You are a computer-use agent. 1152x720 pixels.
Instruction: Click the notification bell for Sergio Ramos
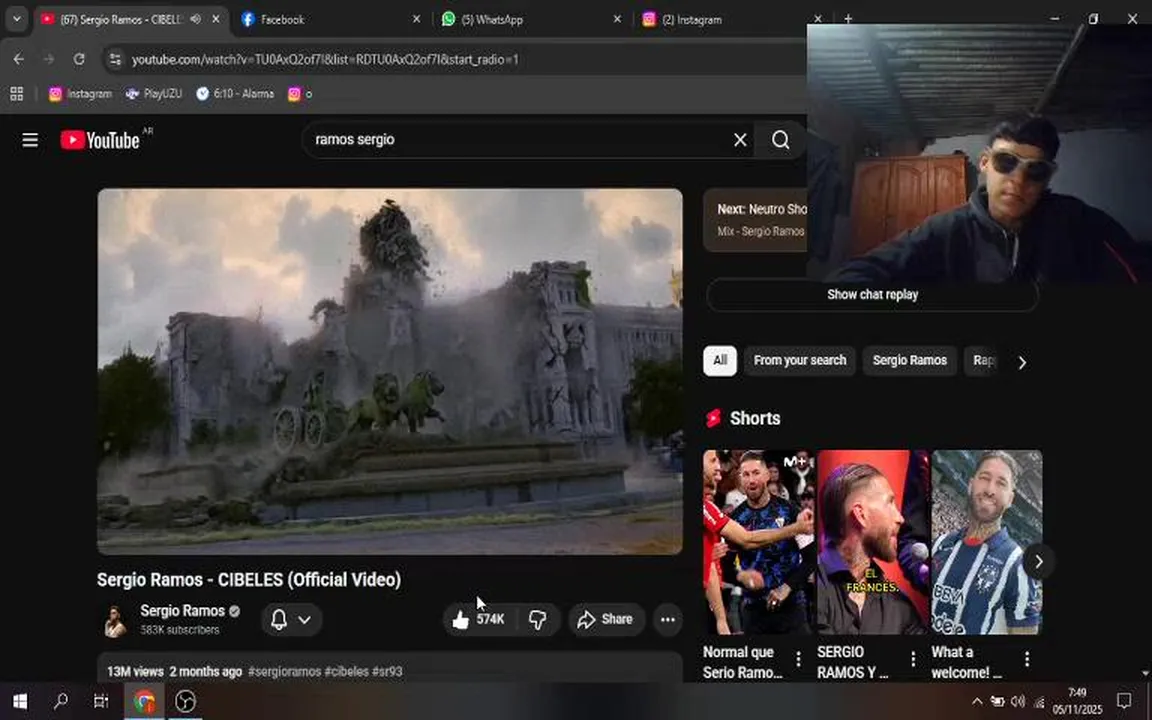coord(279,619)
